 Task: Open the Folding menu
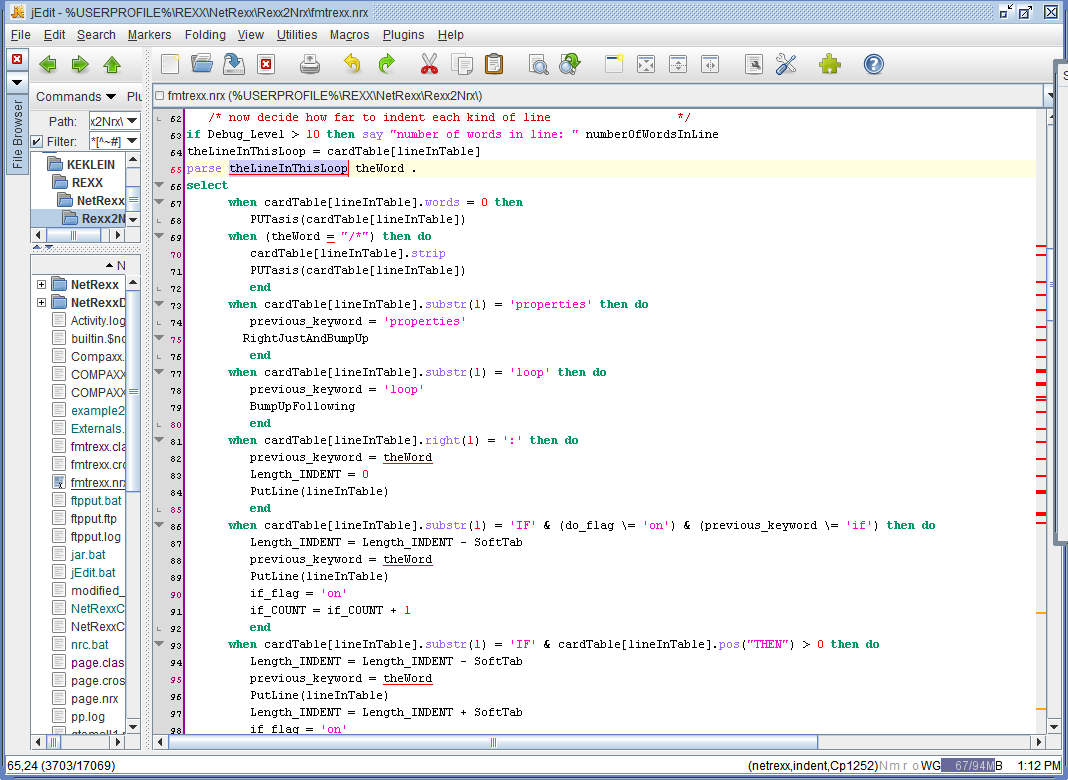(x=205, y=35)
